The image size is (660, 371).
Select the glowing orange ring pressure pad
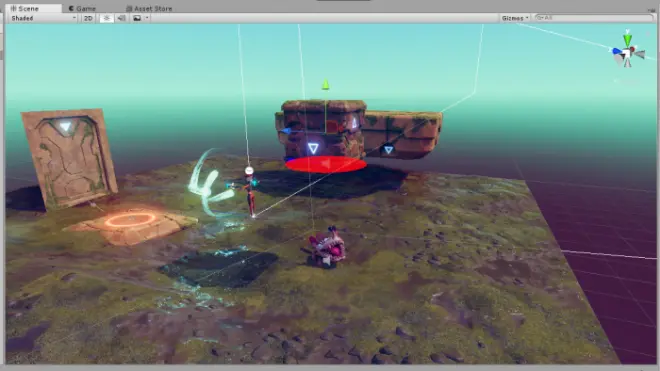(x=130, y=220)
